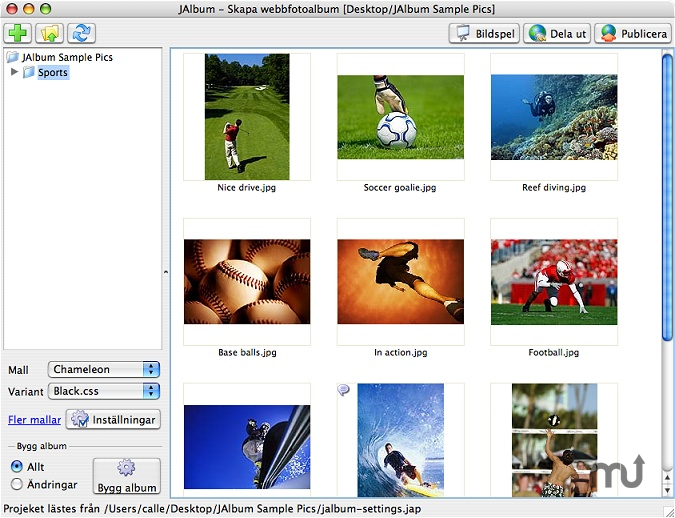Click the green zoom window button

click(45, 9)
